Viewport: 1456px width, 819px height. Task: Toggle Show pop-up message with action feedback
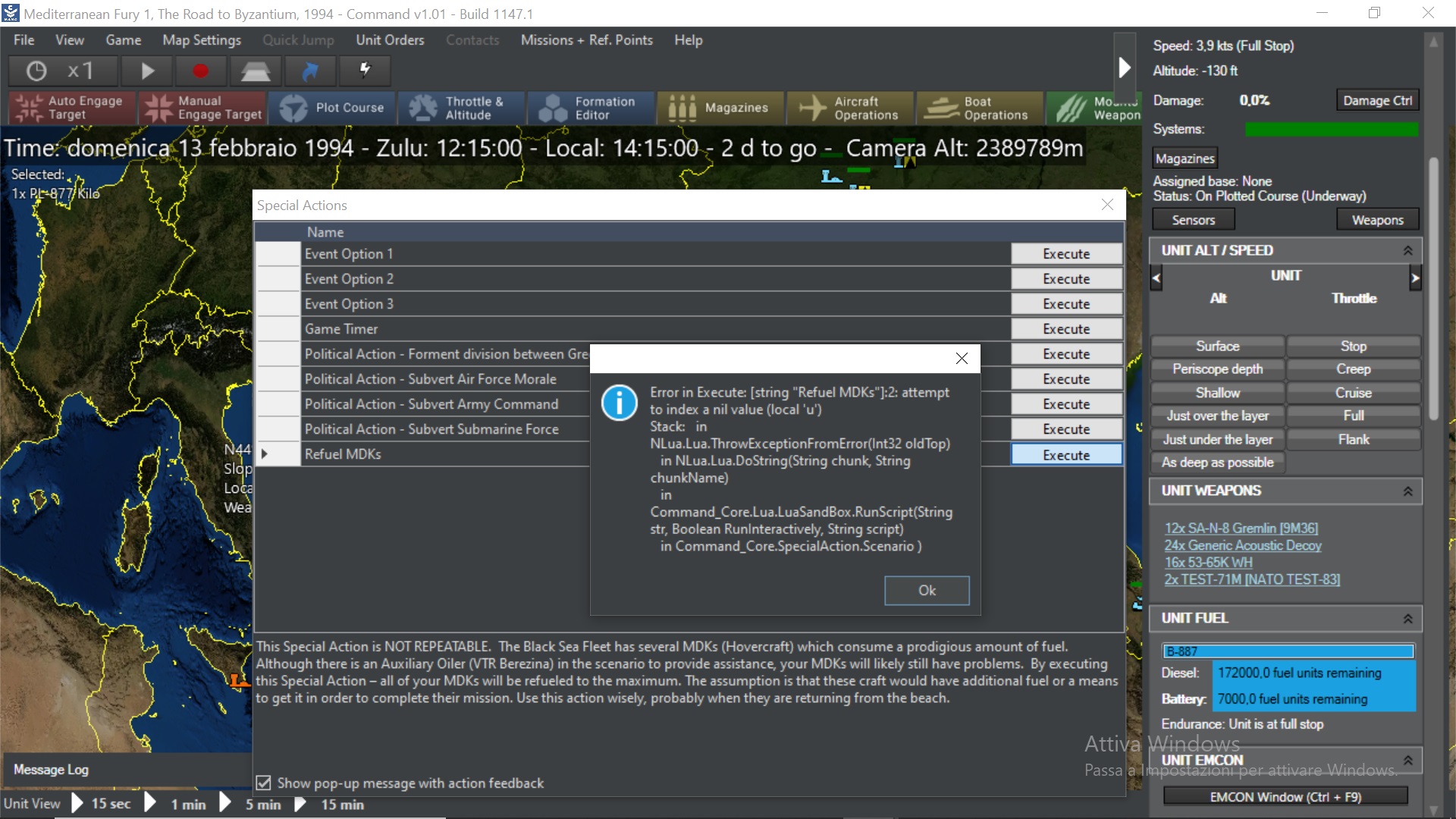pyautogui.click(x=264, y=783)
